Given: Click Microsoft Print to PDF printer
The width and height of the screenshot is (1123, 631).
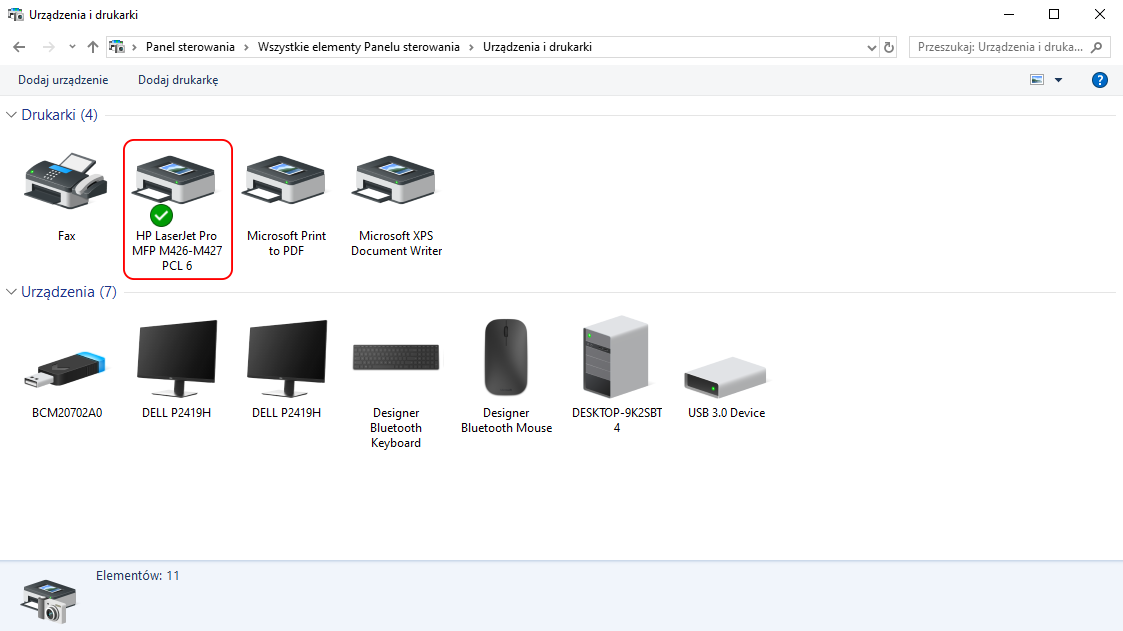Looking at the screenshot, I should tap(286, 181).
